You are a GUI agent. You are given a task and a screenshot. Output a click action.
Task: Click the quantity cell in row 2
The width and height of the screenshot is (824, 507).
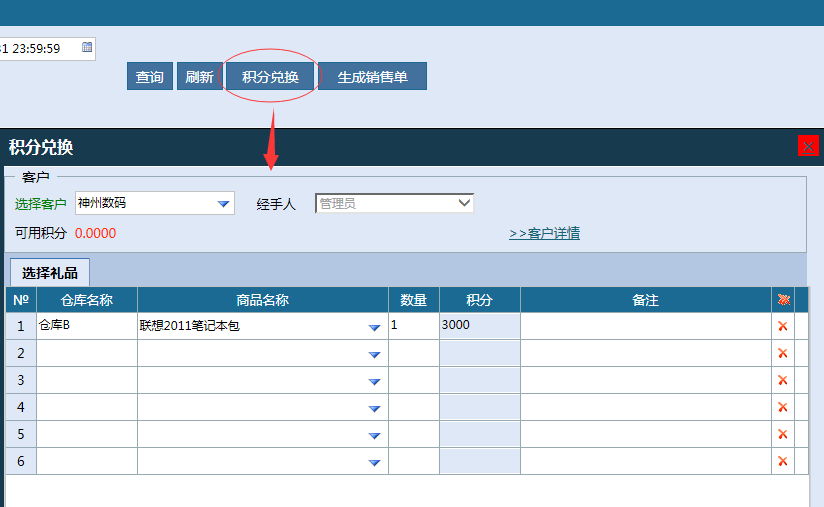coord(414,353)
